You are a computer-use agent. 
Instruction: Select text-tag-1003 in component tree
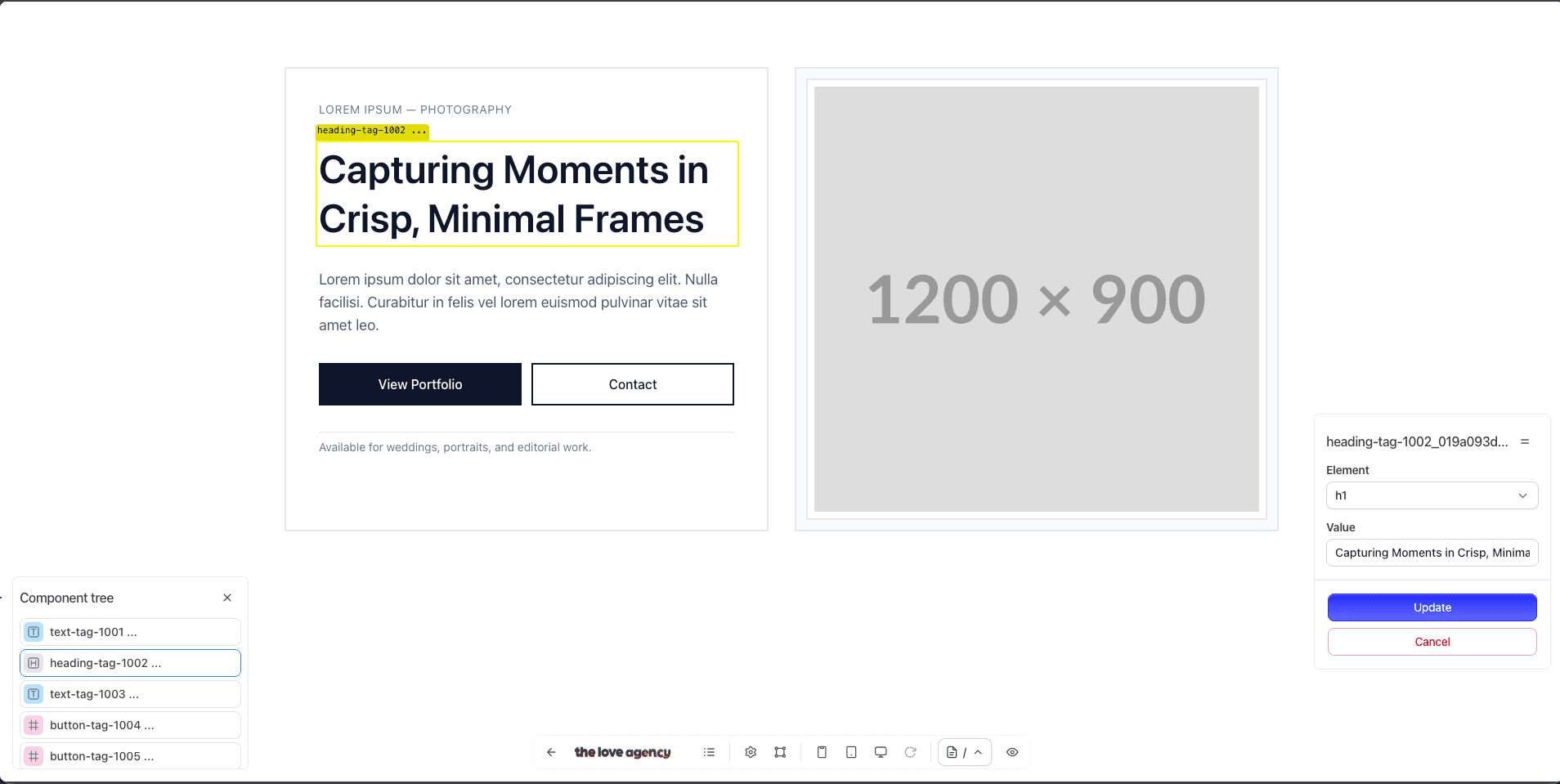coord(130,694)
